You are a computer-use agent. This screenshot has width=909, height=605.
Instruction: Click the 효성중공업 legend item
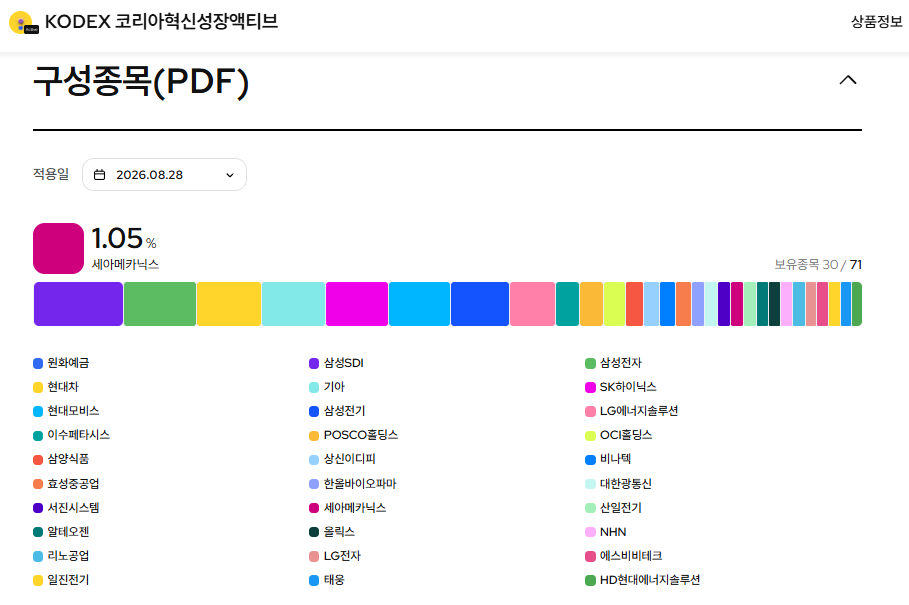[66, 483]
